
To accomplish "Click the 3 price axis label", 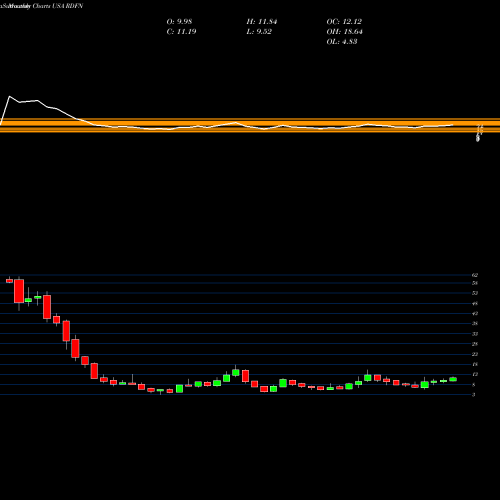I will tap(473, 395).
